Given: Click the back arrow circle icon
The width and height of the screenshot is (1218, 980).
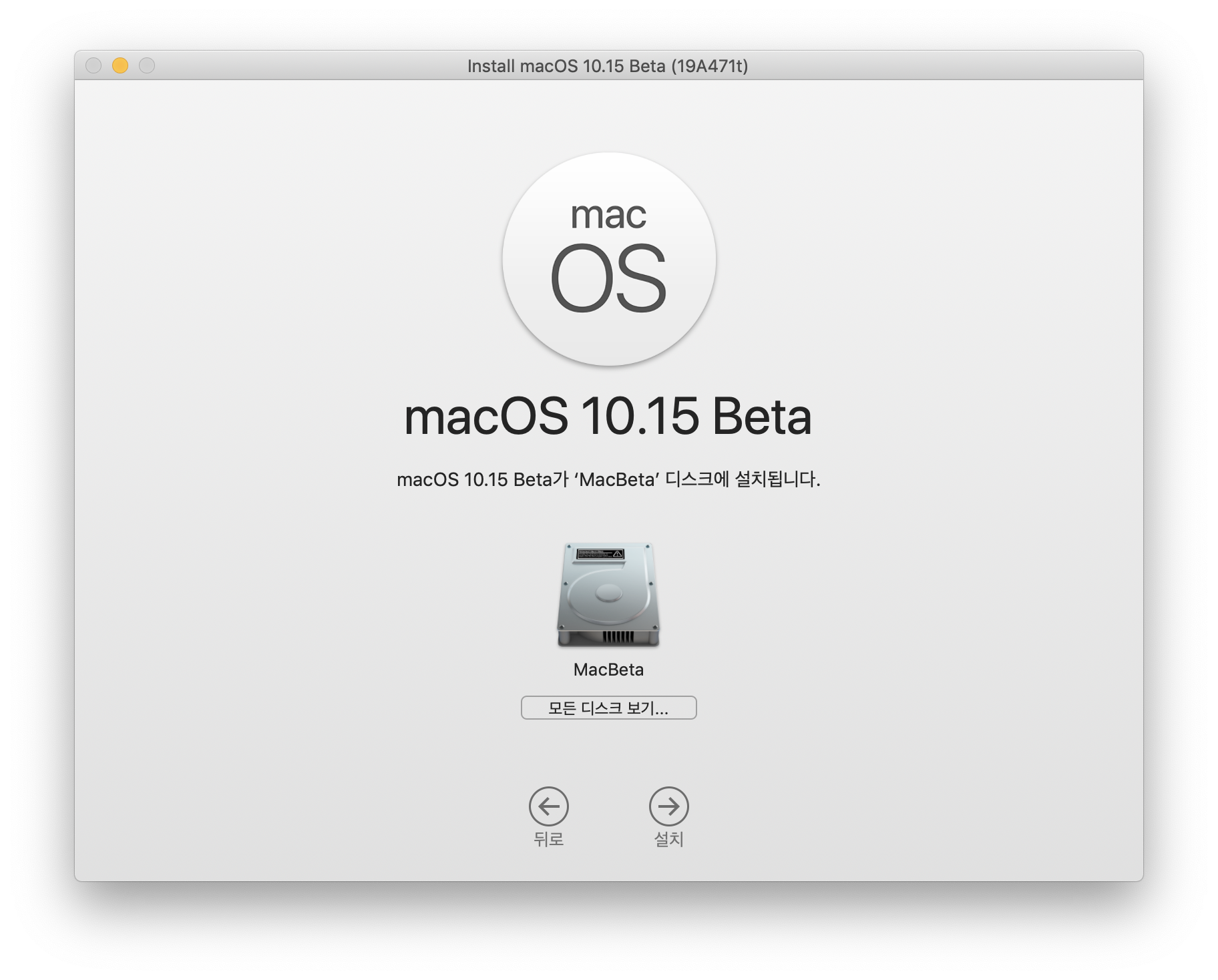Looking at the screenshot, I should 548,806.
